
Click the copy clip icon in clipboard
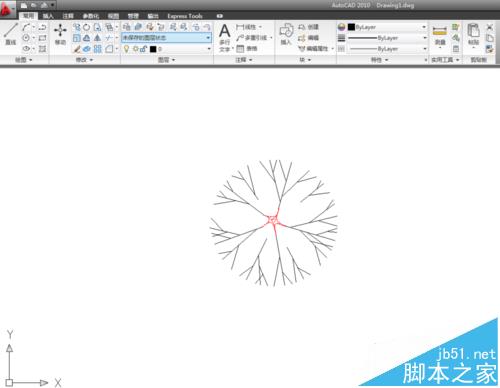489,38
